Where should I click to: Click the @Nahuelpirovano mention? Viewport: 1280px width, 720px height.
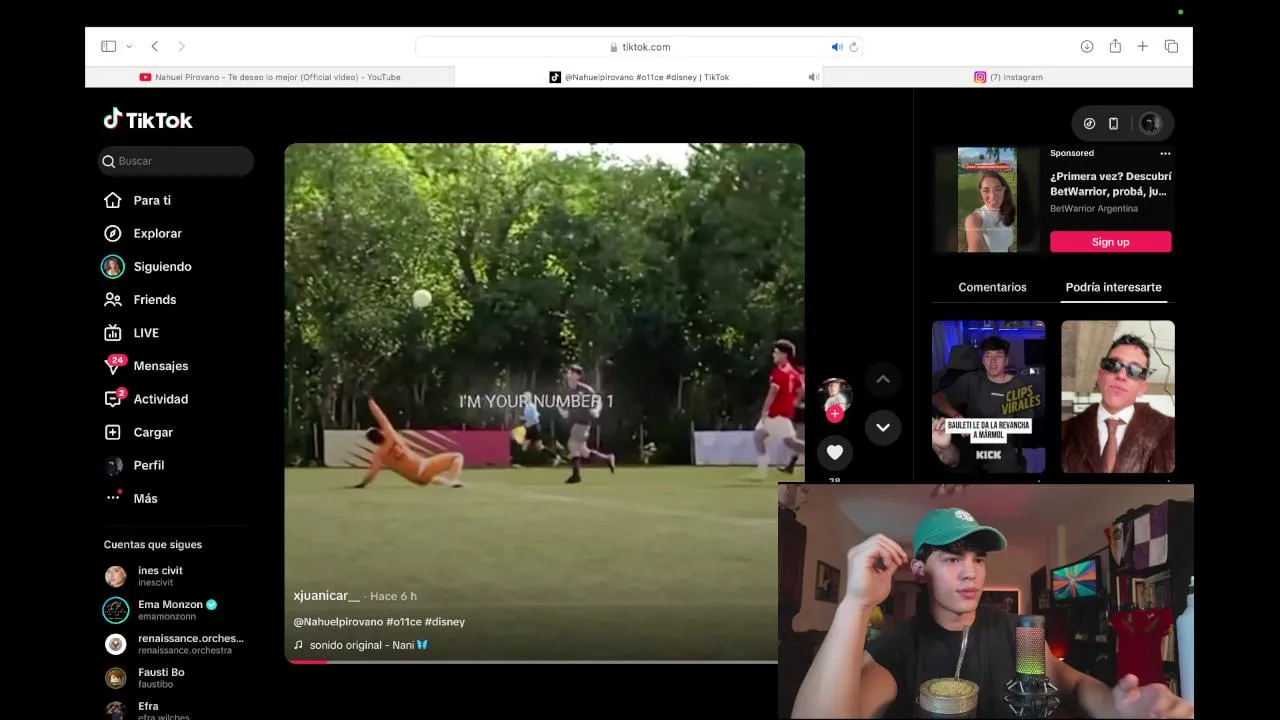[338, 622]
